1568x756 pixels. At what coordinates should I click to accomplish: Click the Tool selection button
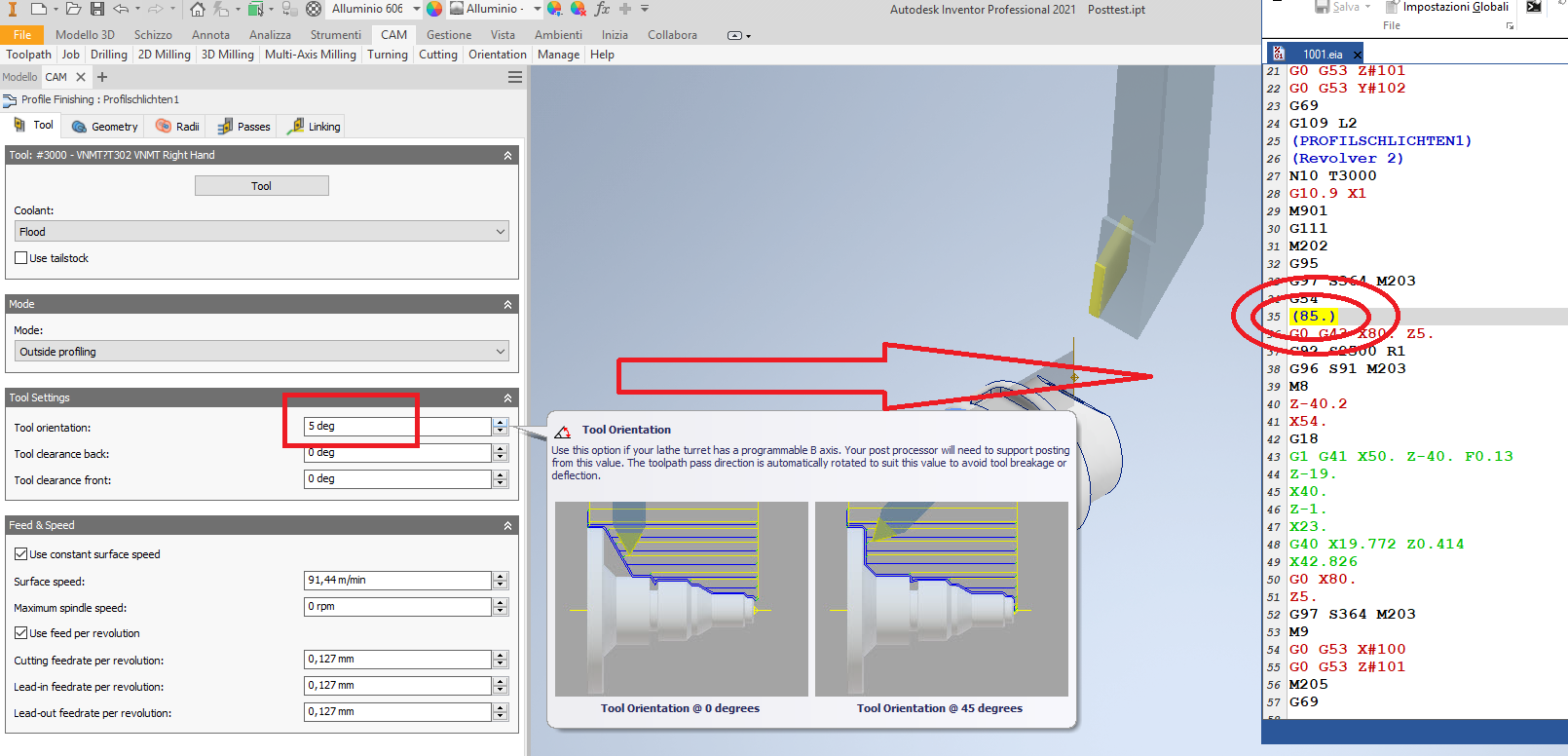coord(261,185)
